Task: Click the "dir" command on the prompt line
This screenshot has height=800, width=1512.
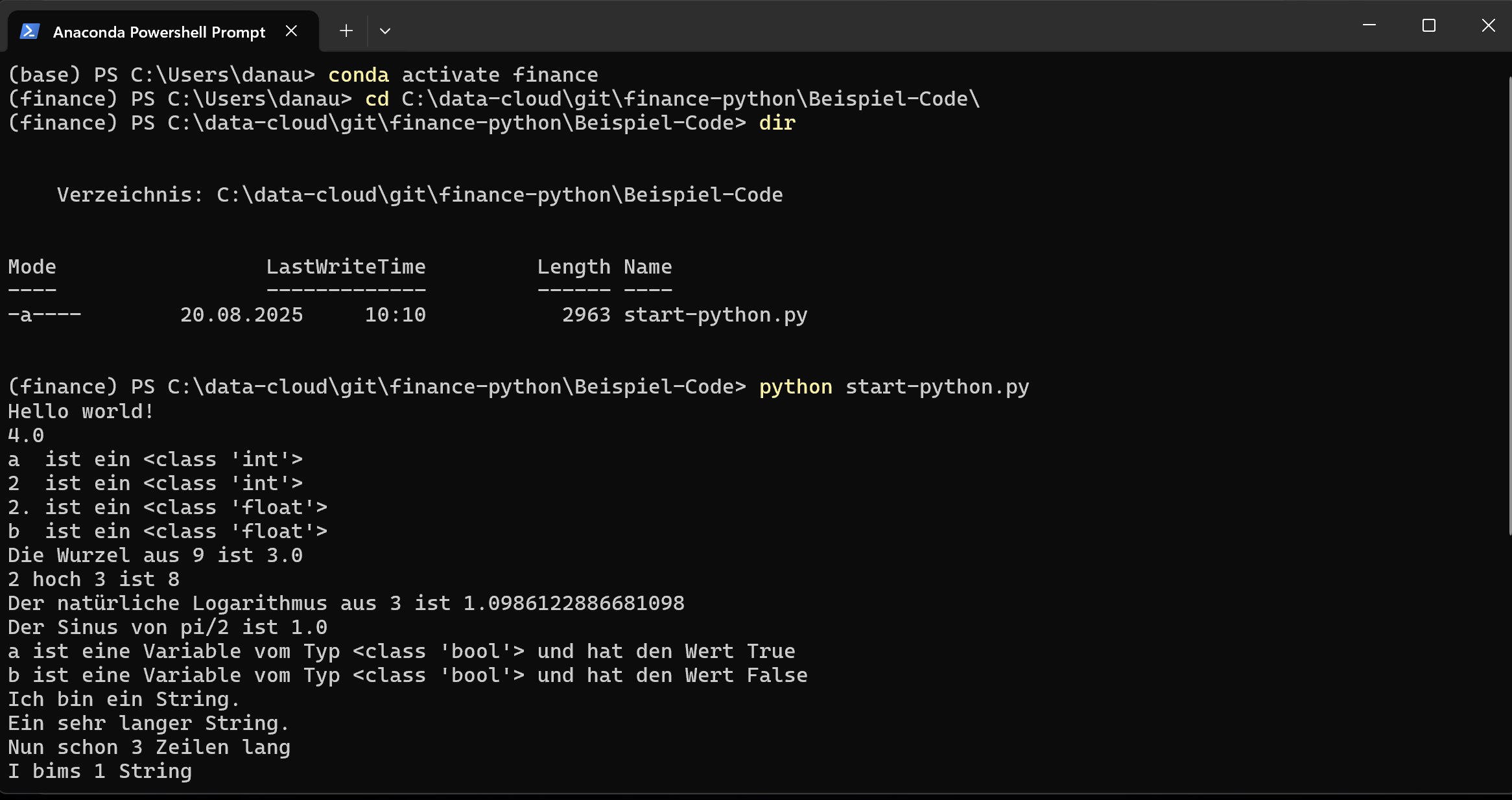Action: [777, 123]
